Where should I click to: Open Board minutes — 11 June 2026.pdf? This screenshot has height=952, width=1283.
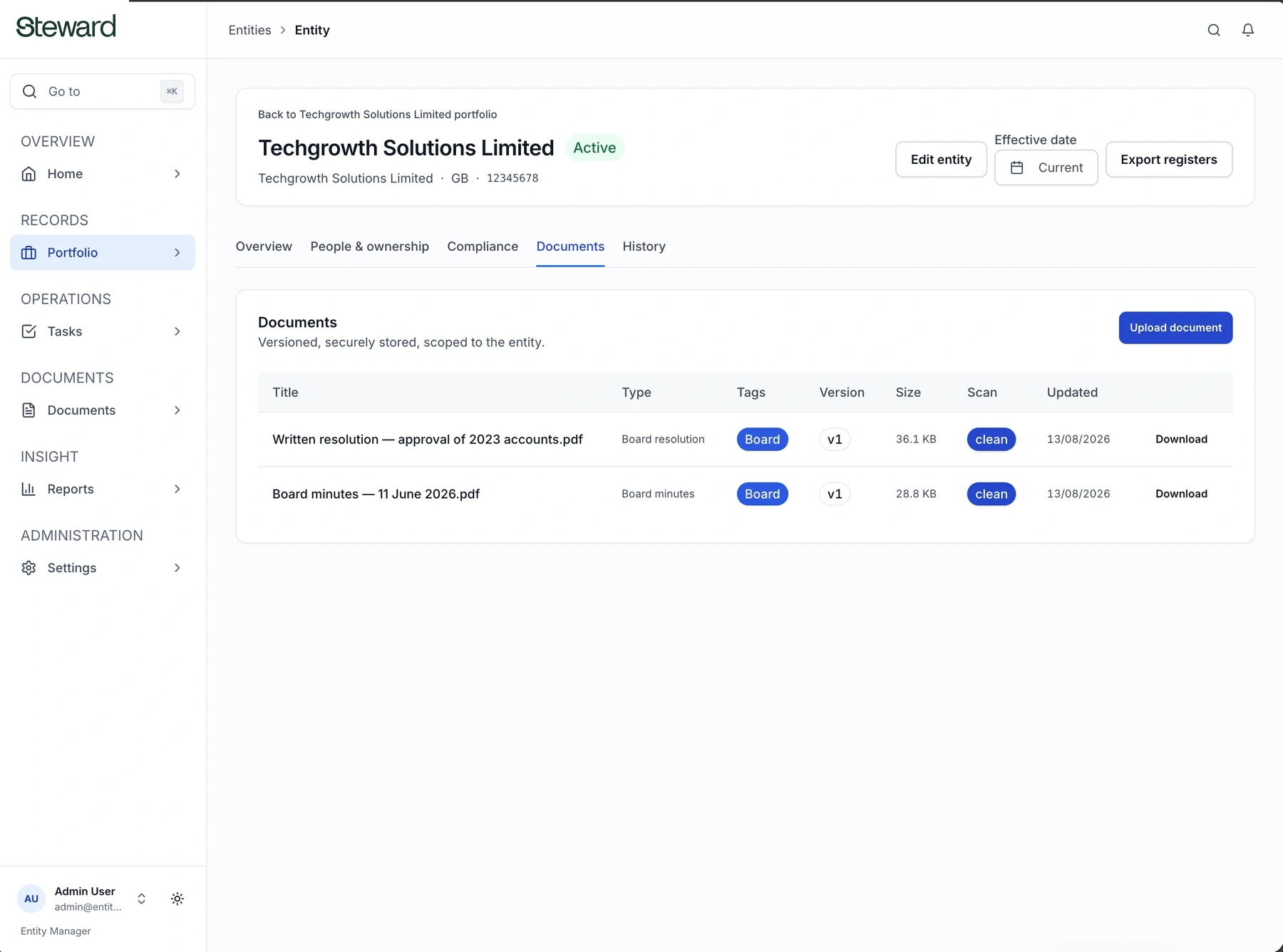tap(376, 494)
